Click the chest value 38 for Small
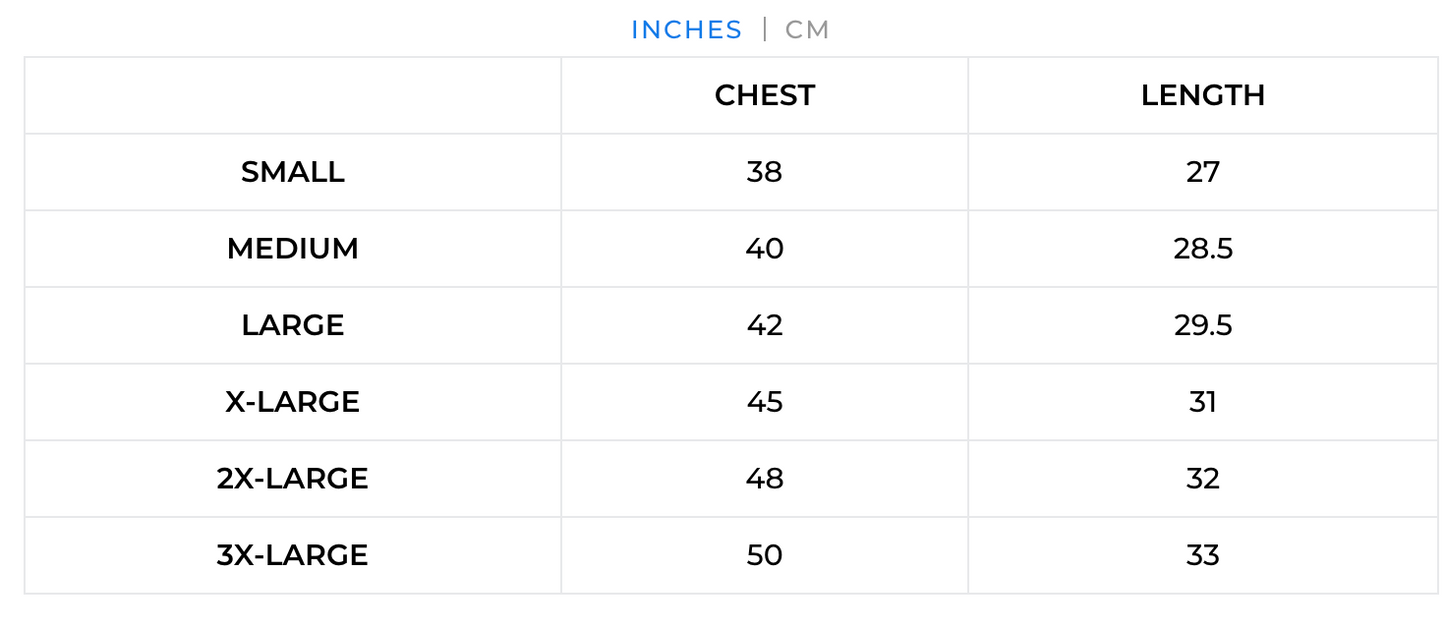 tap(764, 172)
